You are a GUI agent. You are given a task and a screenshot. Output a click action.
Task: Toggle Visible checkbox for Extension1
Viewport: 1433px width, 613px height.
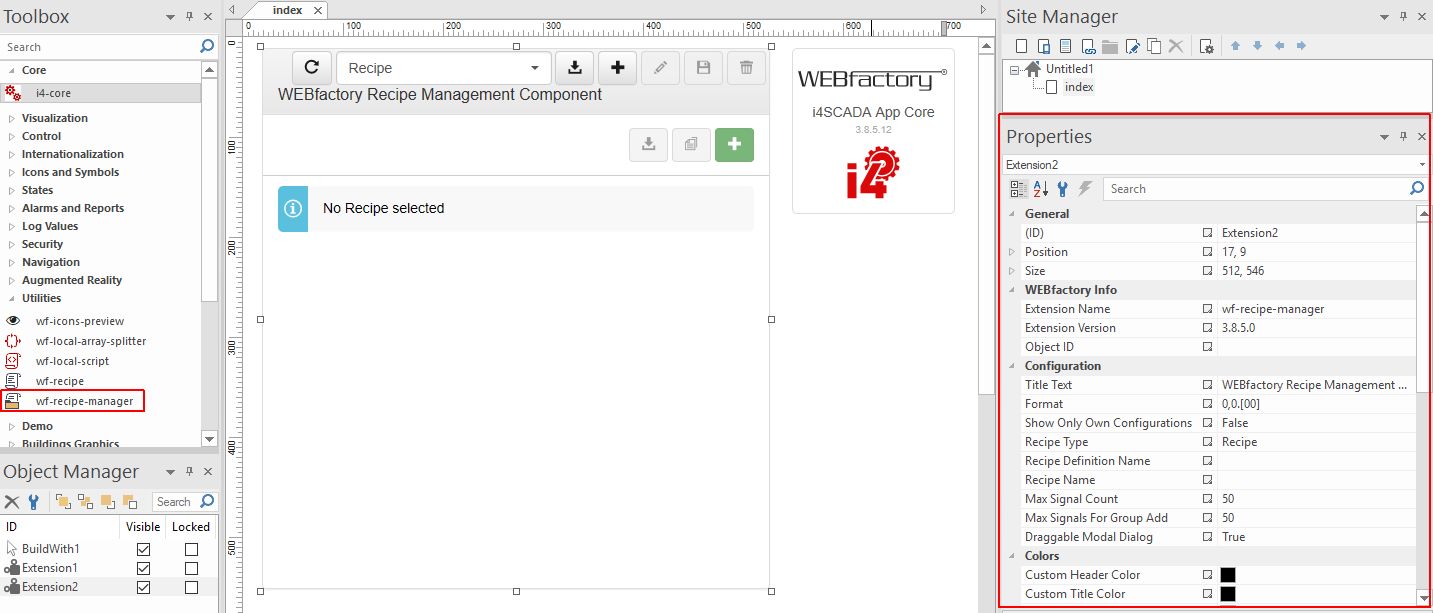coord(143,568)
